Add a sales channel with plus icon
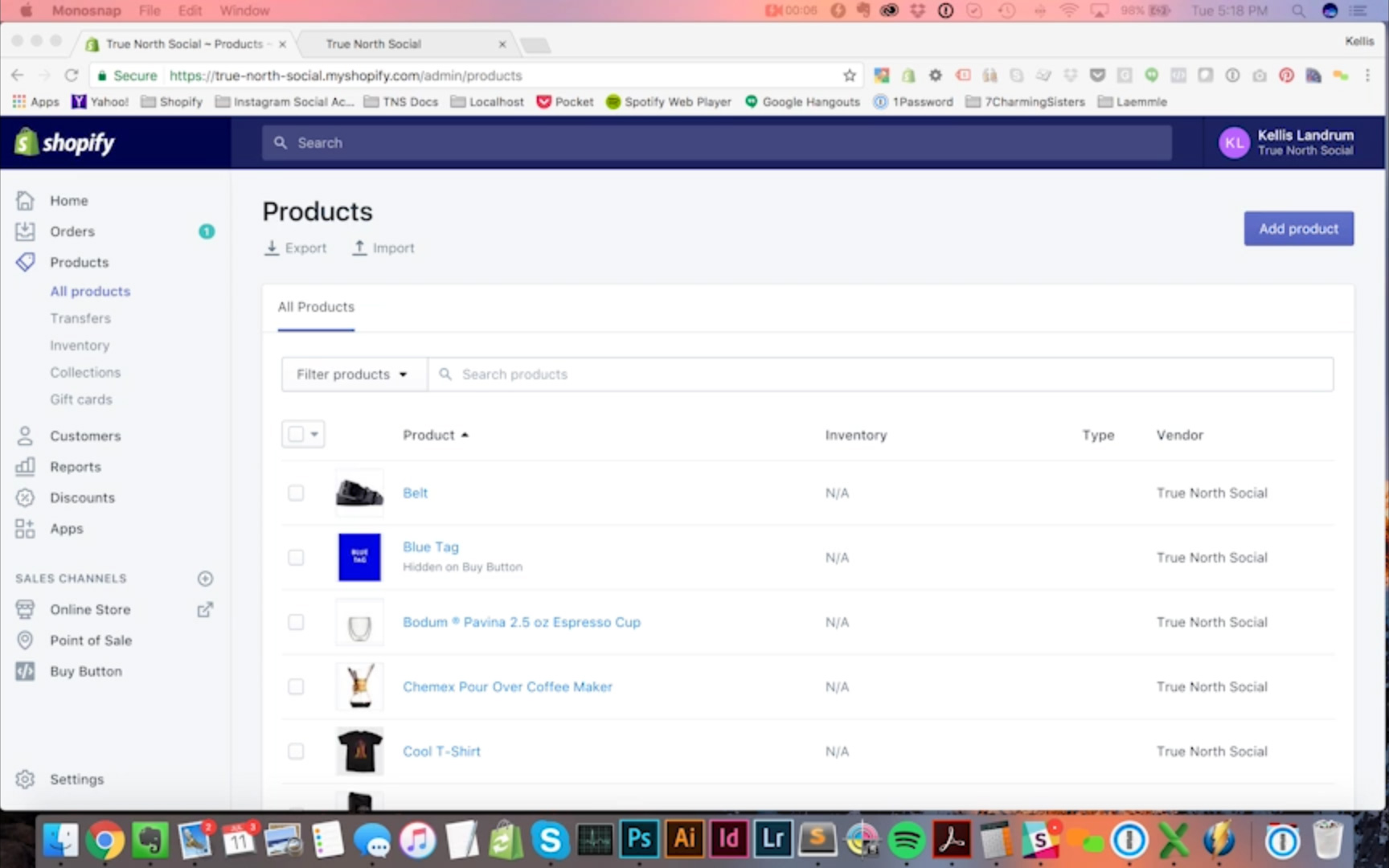Image resolution: width=1389 pixels, height=868 pixels. pos(205,579)
